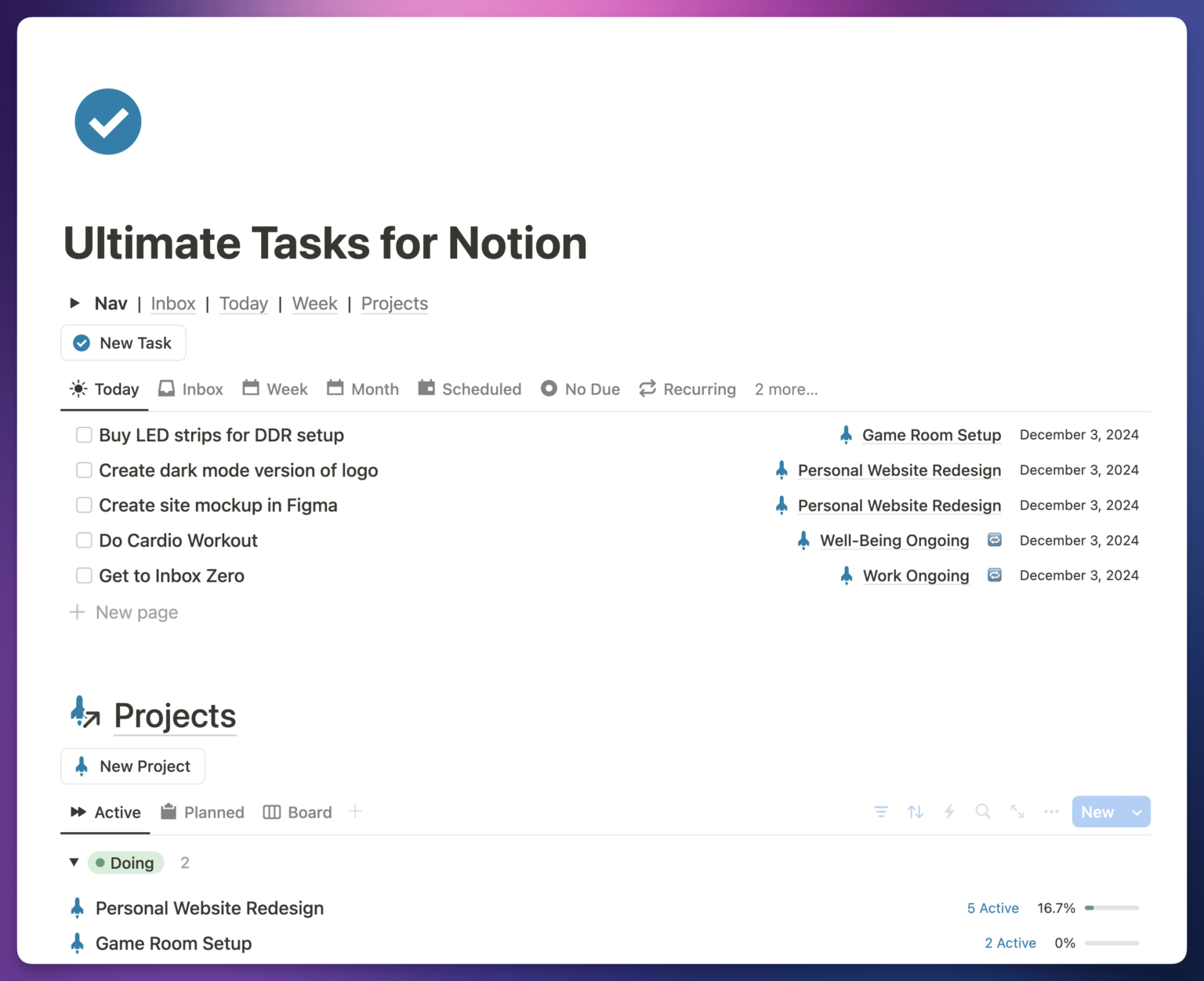Collapse the Doing project group

click(74, 862)
